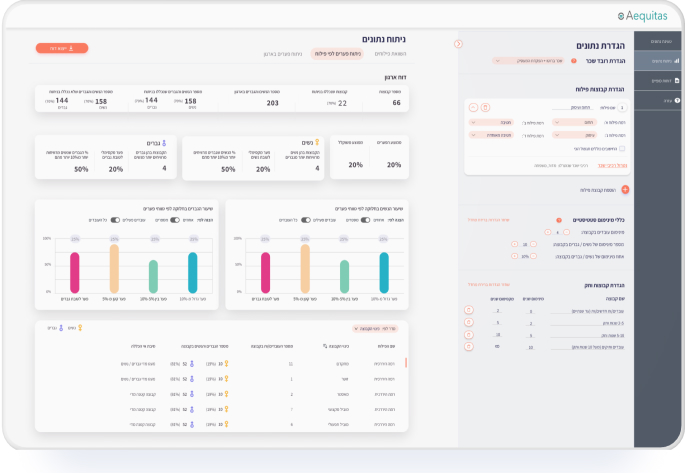Open the salary component dropdown at top
685x473 pixels.
pos(529,61)
